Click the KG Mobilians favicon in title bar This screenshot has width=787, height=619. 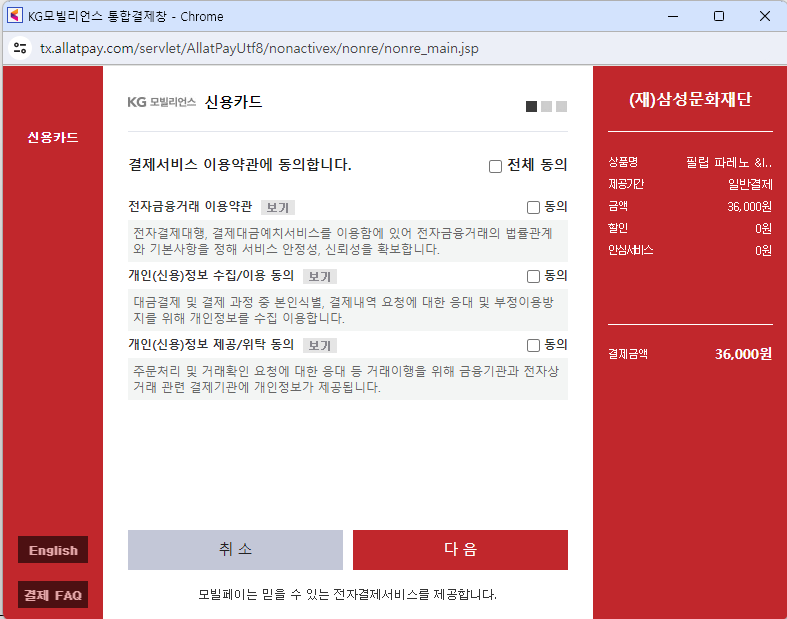click(15, 16)
